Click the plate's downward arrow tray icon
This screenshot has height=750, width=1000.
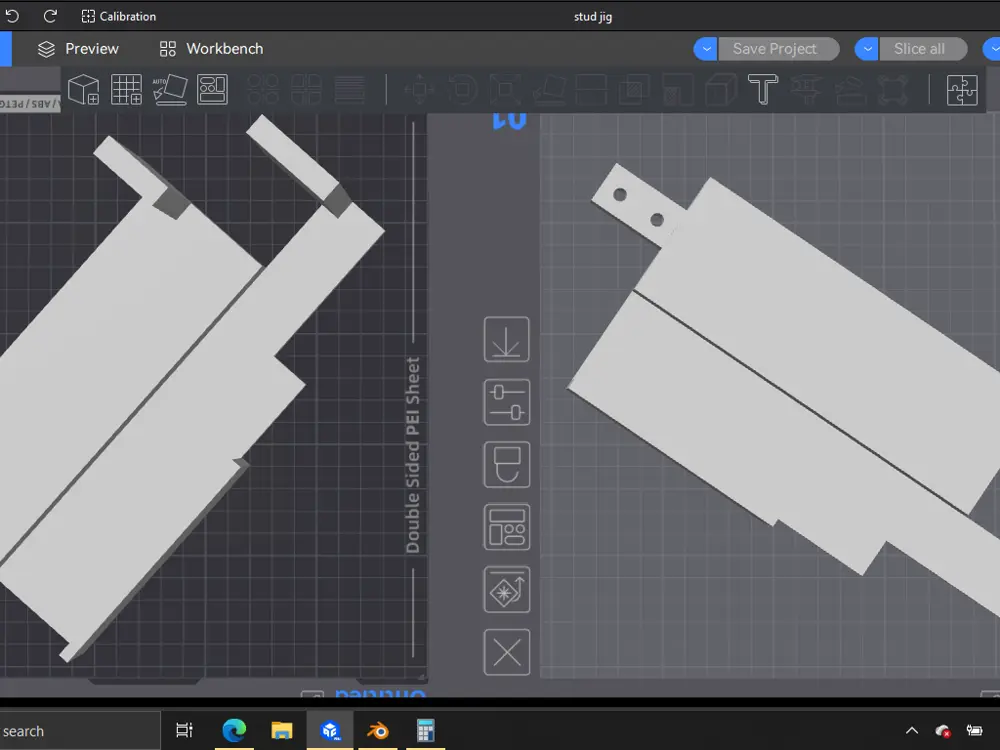point(507,339)
